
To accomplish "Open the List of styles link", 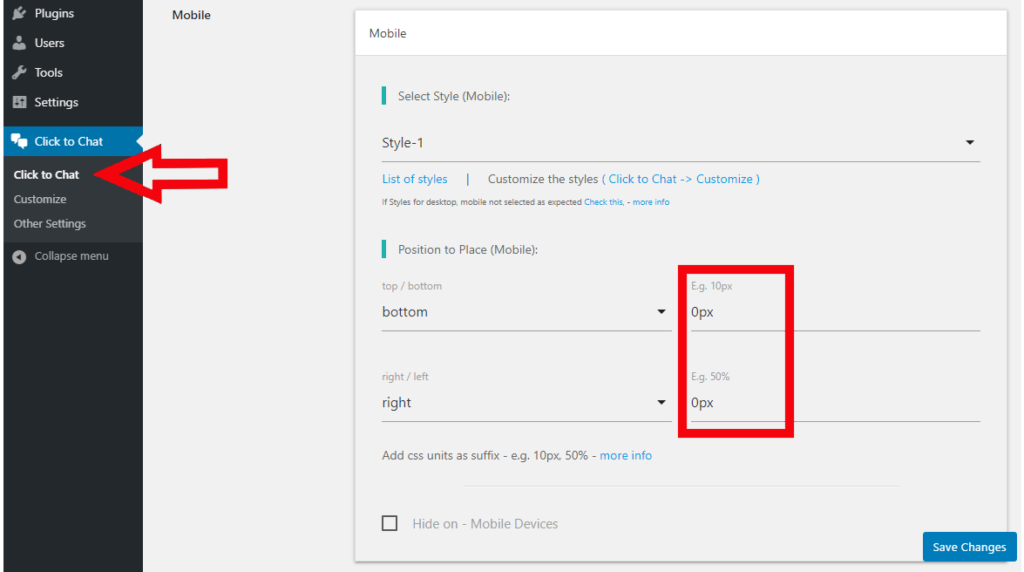I will [415, 179].
